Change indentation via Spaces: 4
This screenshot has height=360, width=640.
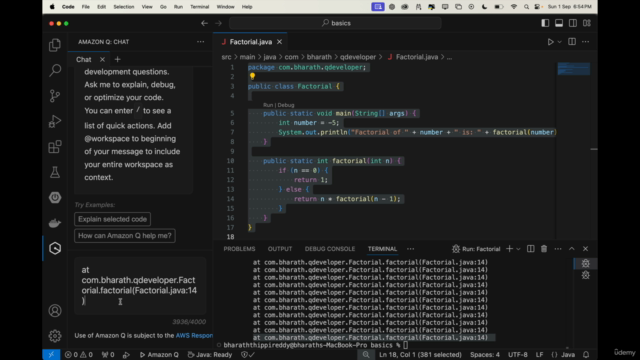484,355
